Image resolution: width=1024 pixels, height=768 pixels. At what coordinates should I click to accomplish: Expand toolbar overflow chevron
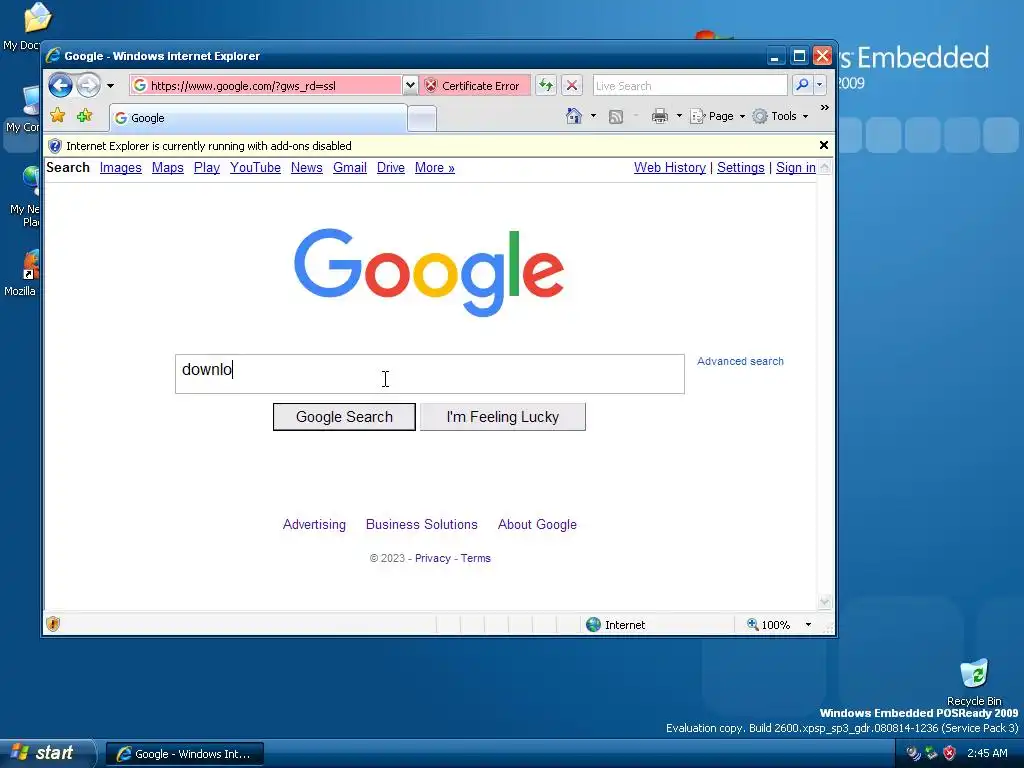[x=824, y=108]
